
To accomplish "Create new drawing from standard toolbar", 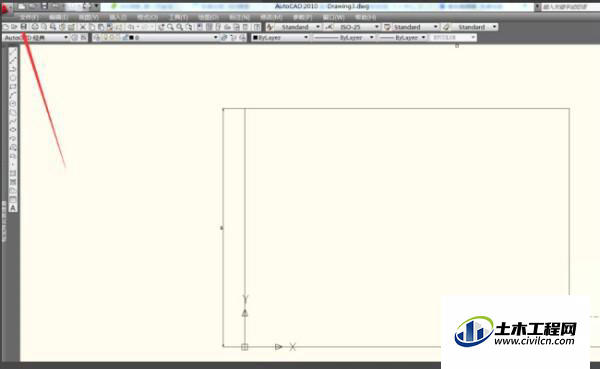I will click(6, 27).
